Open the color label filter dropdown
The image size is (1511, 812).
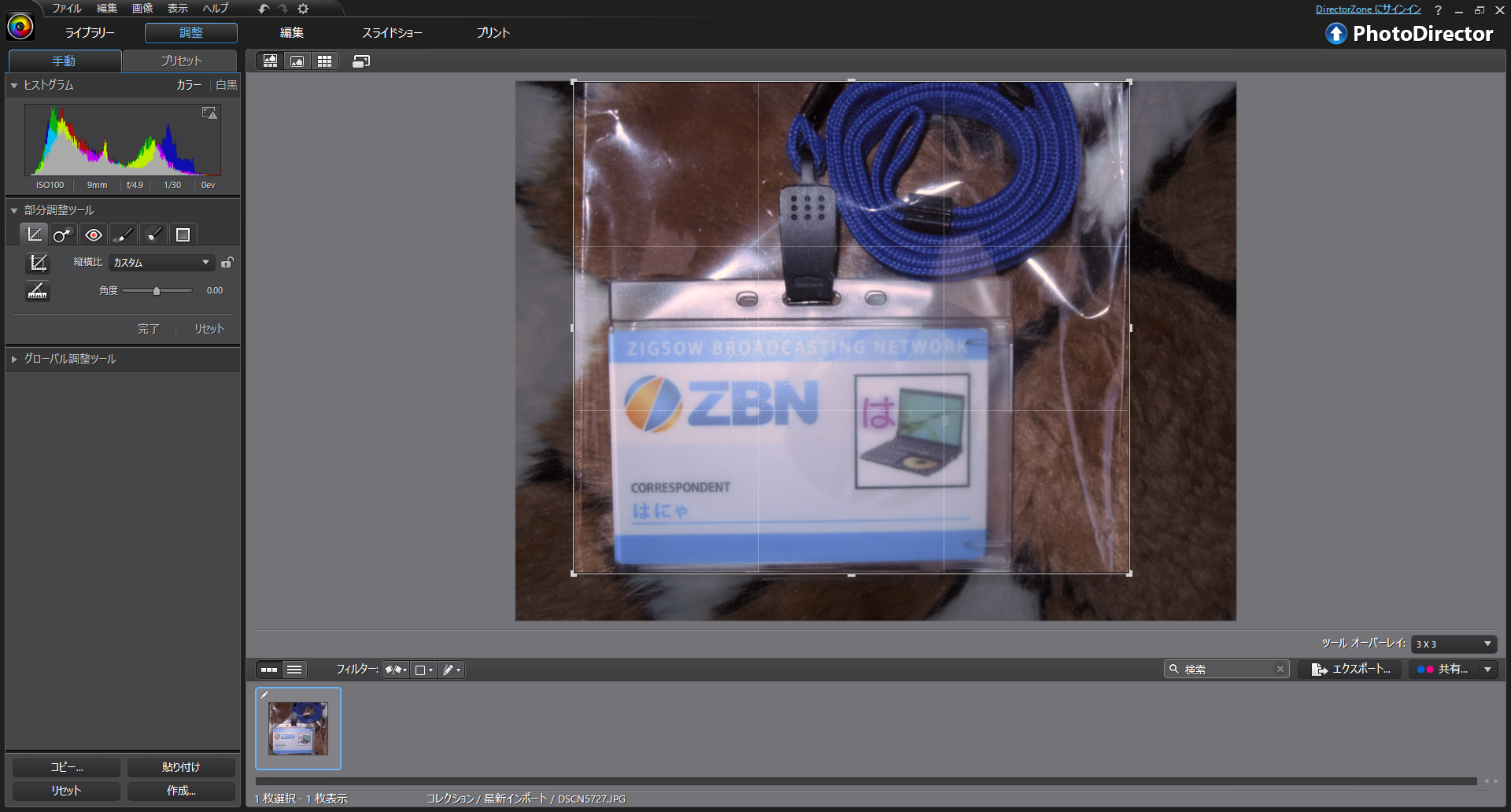pos(423,670)
